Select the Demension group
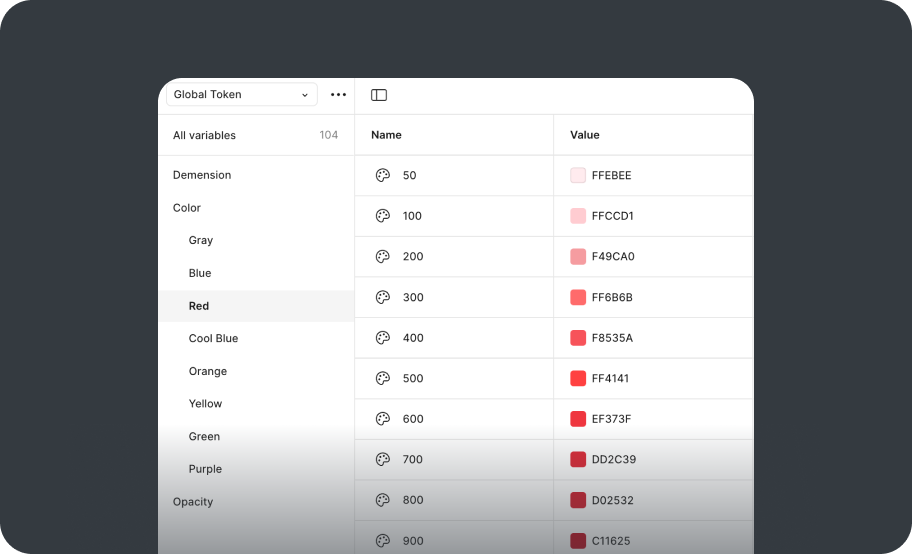This screenshot has width=912, height=554. pyautogui.click(x=202, y=175)
